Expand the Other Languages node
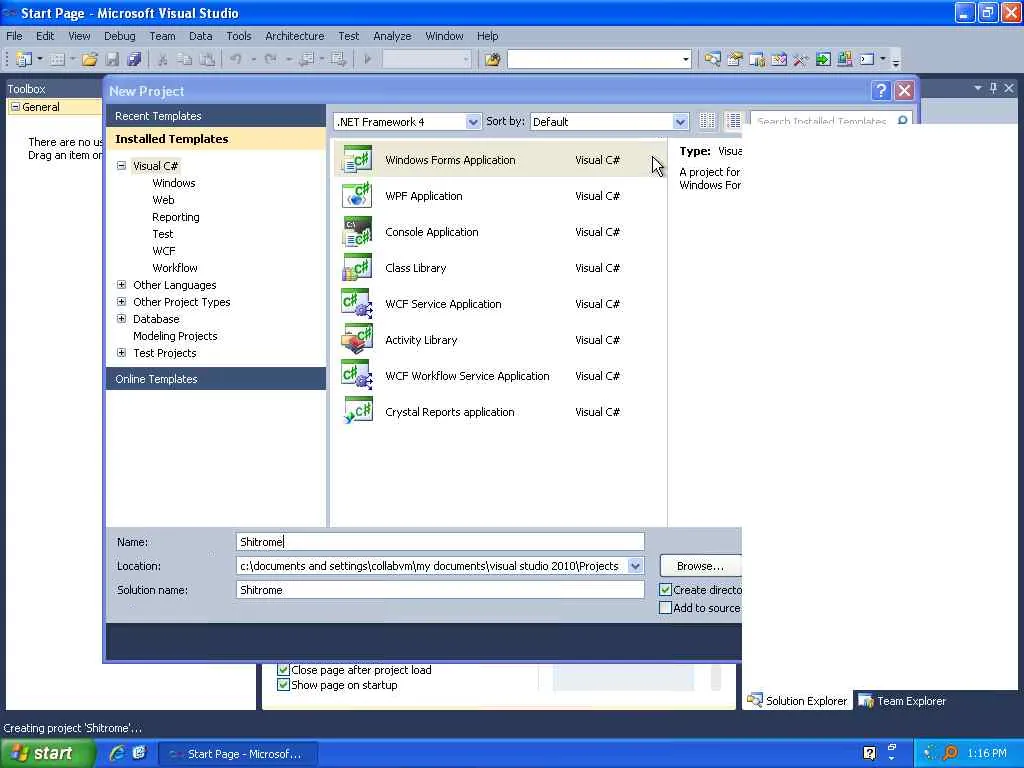The image size is (1024, 768). (121, 285)
